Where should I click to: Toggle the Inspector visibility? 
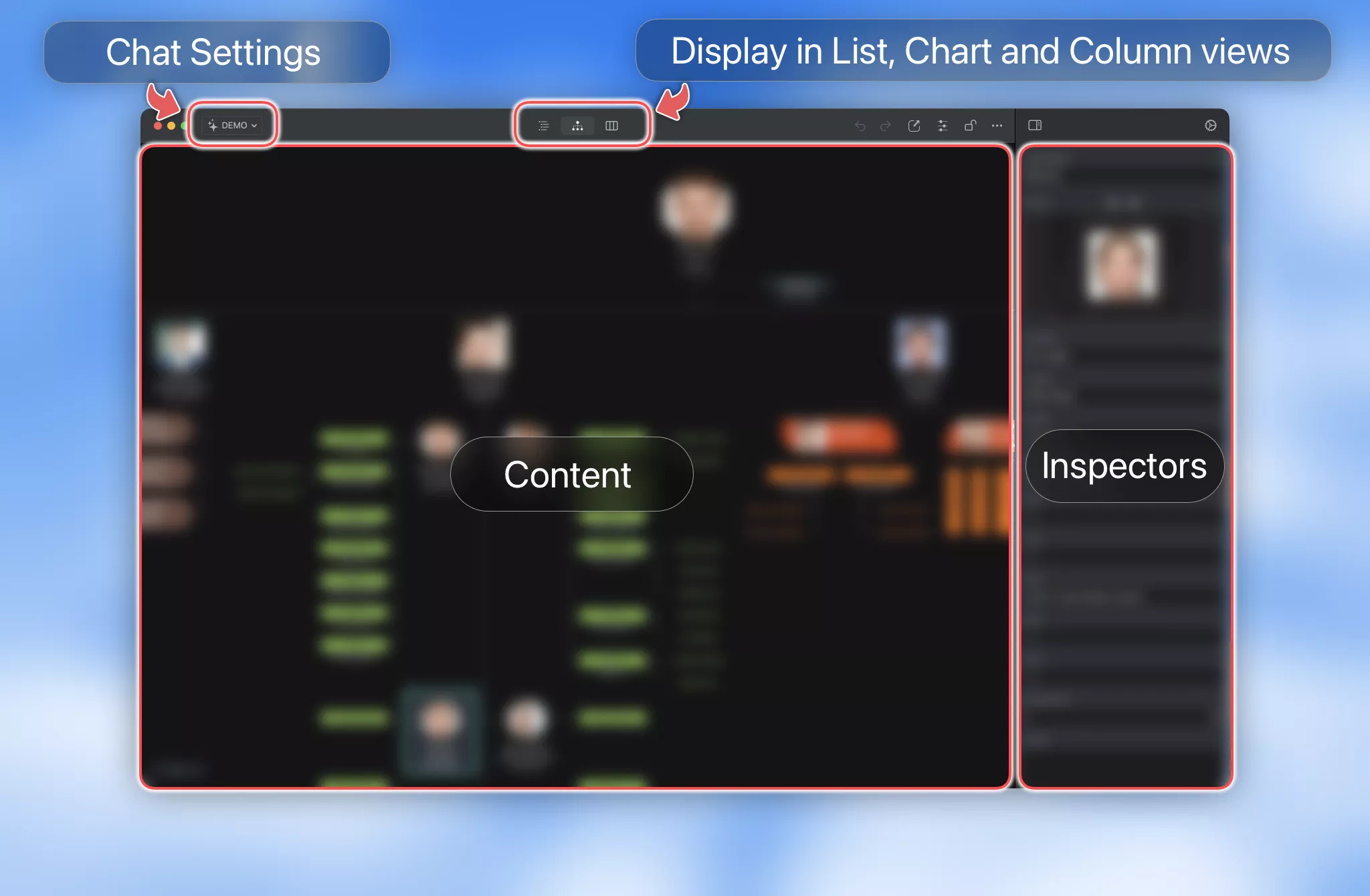tap(1035, 124)
